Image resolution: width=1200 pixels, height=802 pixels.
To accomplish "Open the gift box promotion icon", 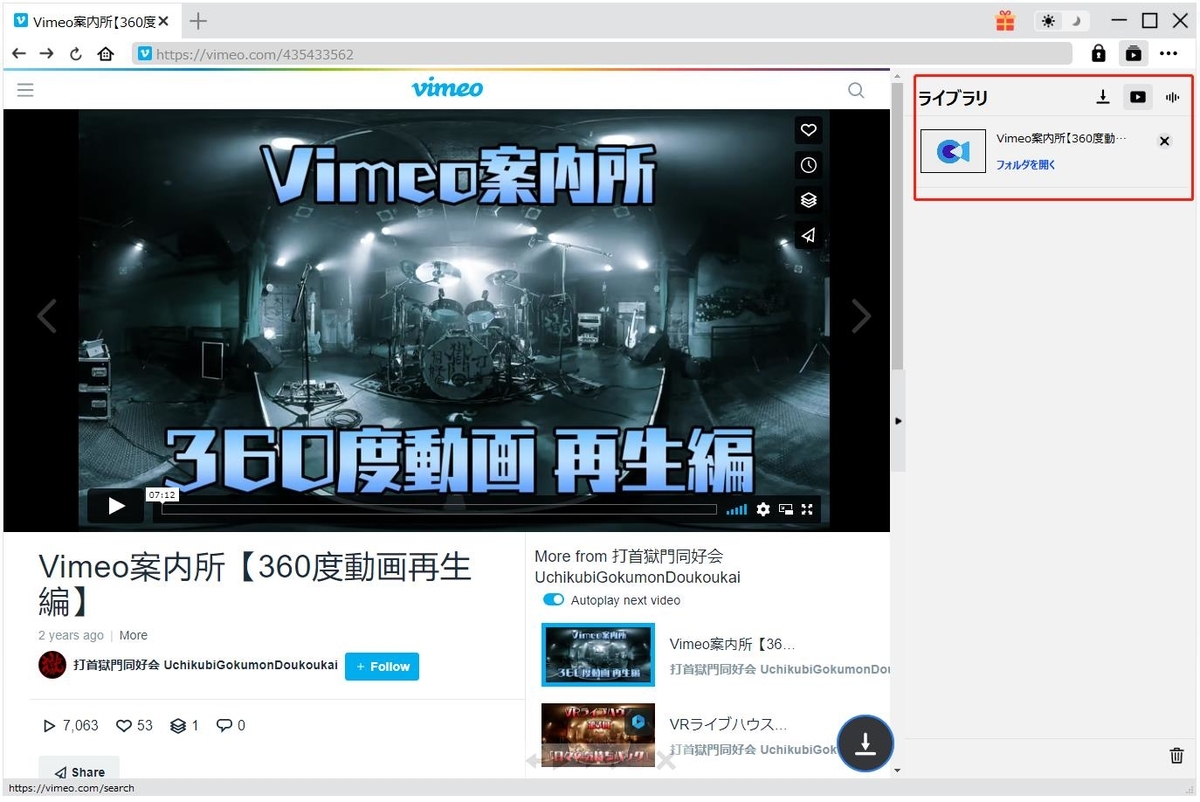I will tap(1004, 20).
